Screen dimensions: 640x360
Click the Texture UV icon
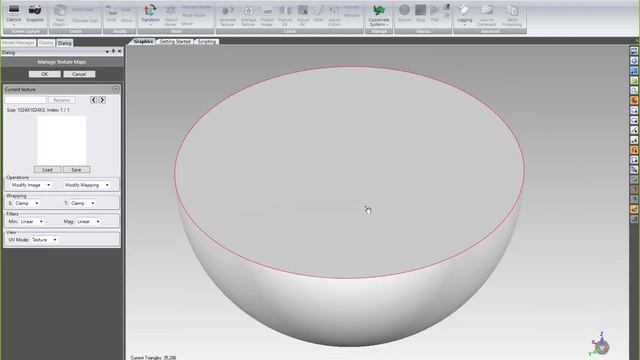click(x=285, y=16)
